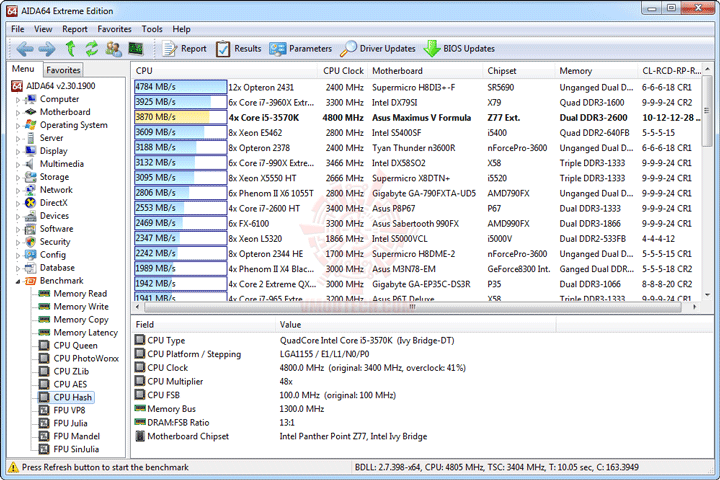Select DirectX in the tree
720x480 pixels.
pos(53,203)
